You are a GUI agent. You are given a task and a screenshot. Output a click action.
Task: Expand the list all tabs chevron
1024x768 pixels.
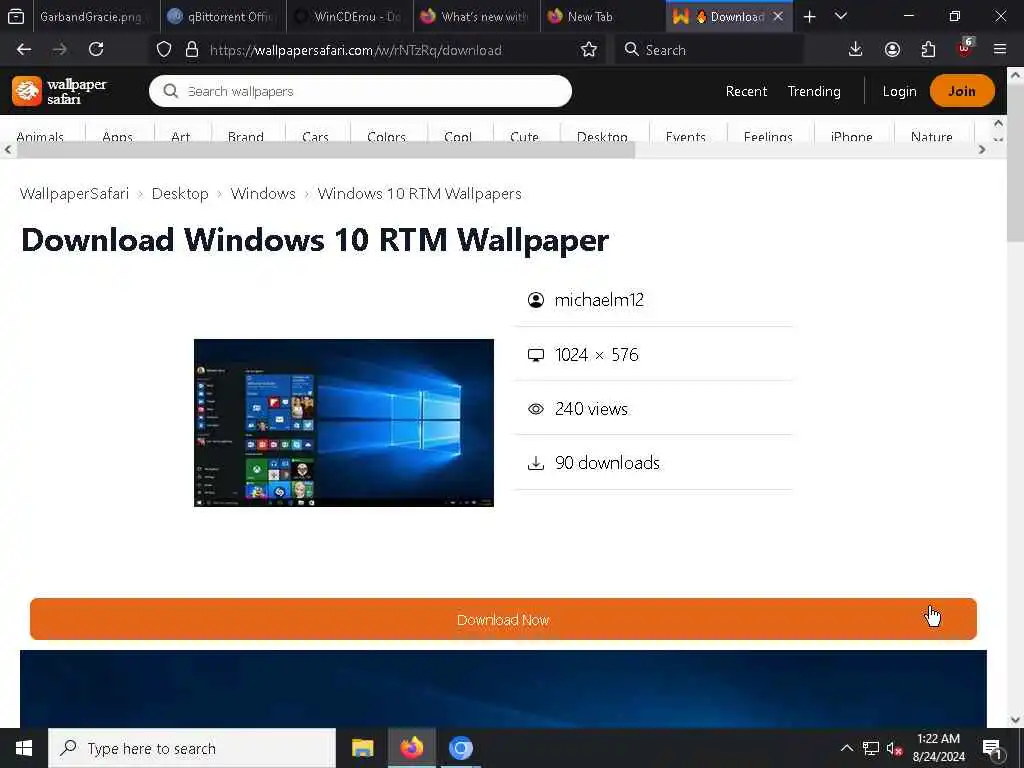pos(841,17)
